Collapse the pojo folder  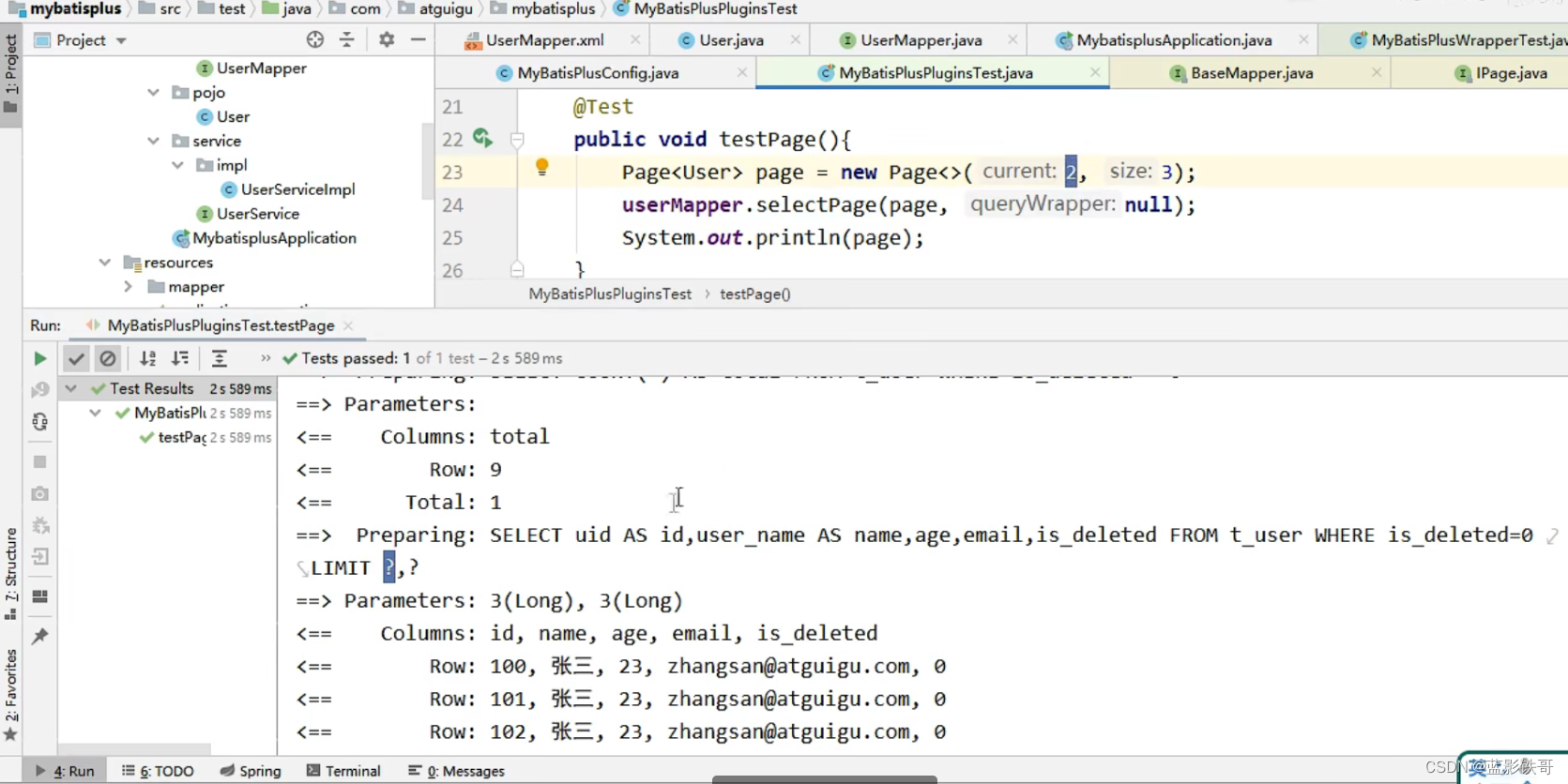tap(154, 92)
